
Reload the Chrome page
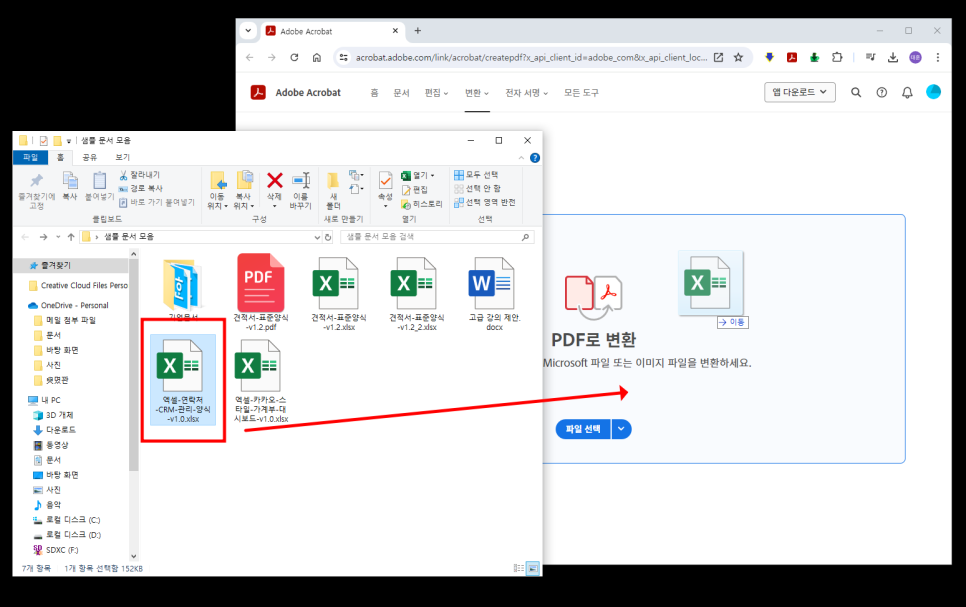coord(294,57)
